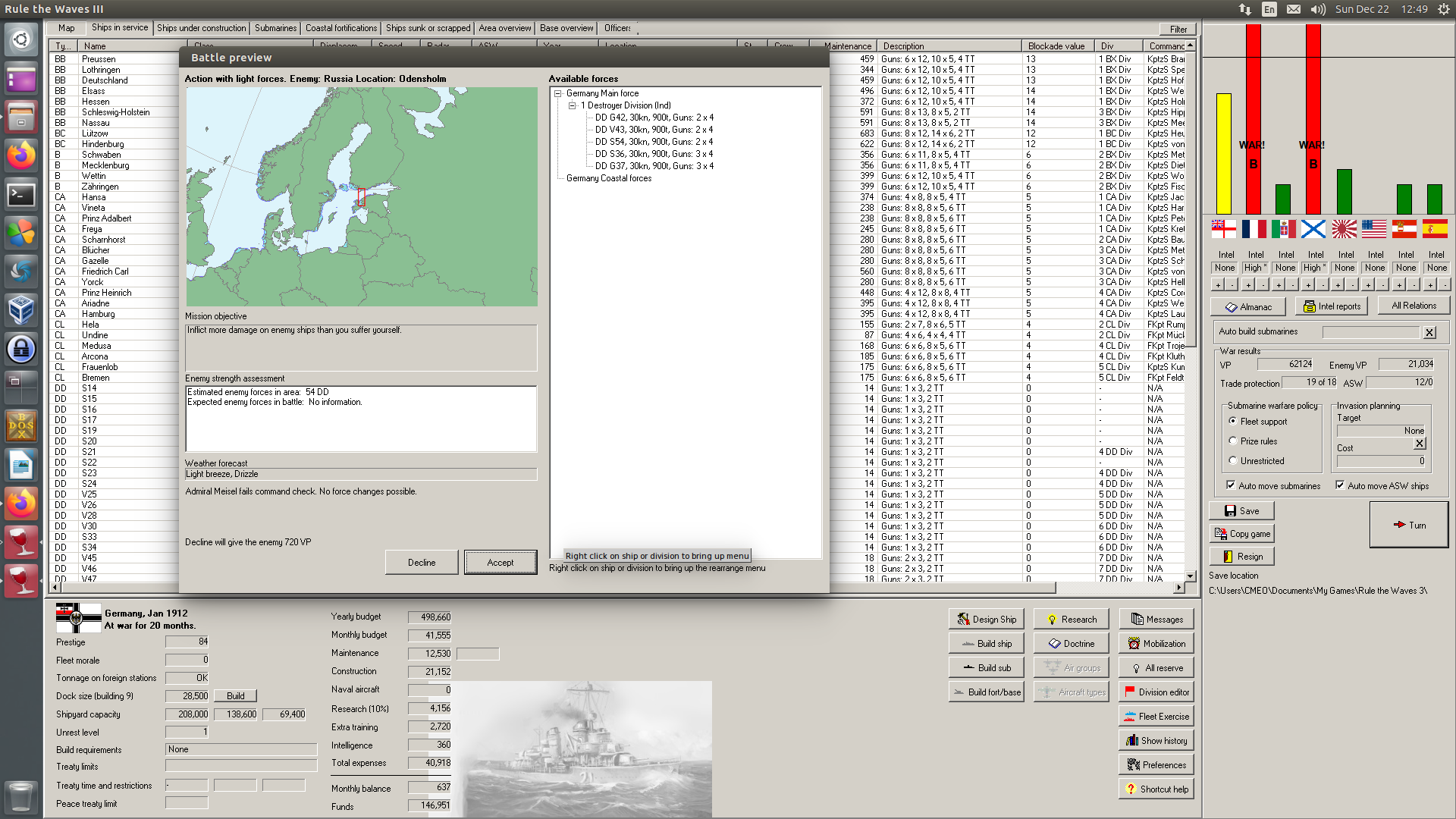
Task: Clear the invasion planning target
Action: pos(1420,443)
